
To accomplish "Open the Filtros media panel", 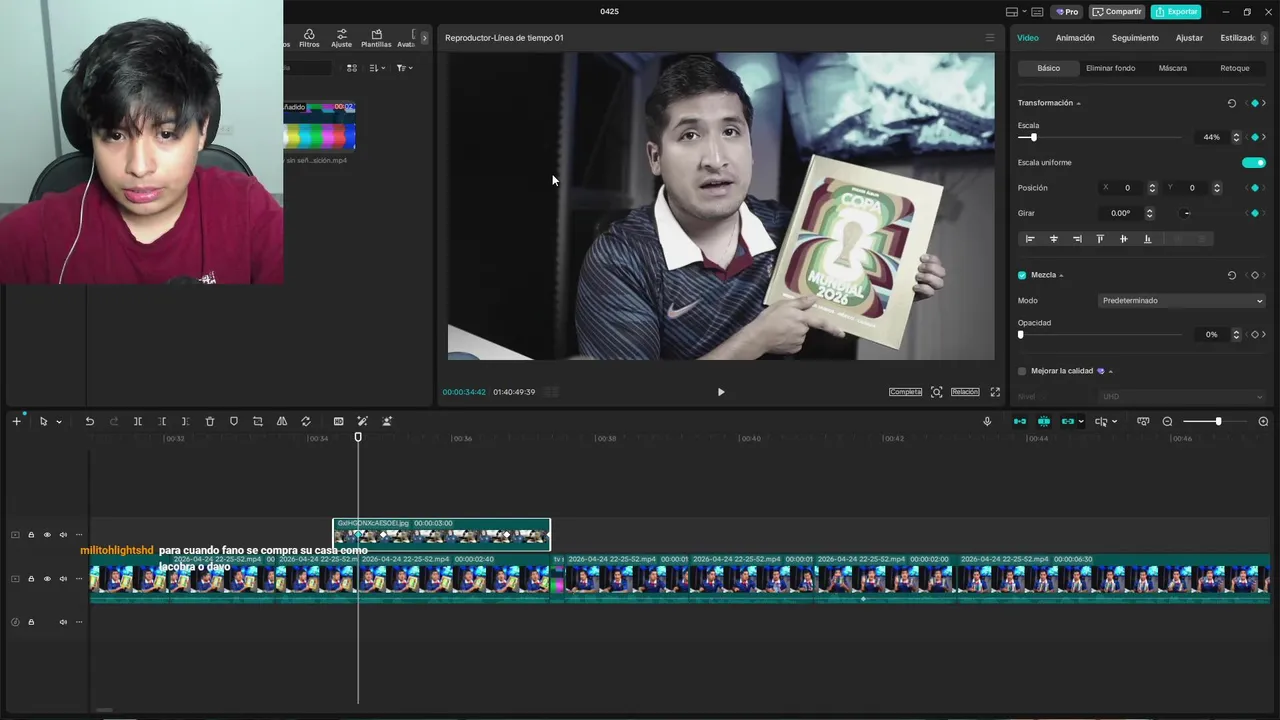I will [x=309, y=38].
